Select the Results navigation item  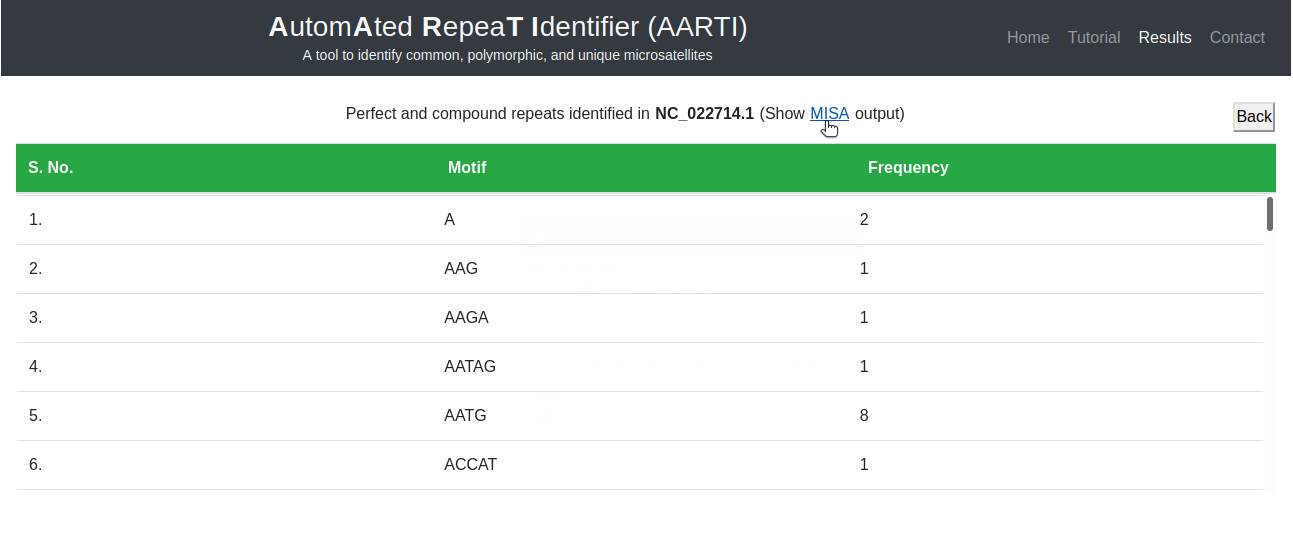pyautogui.click(x=1164, y=38)
